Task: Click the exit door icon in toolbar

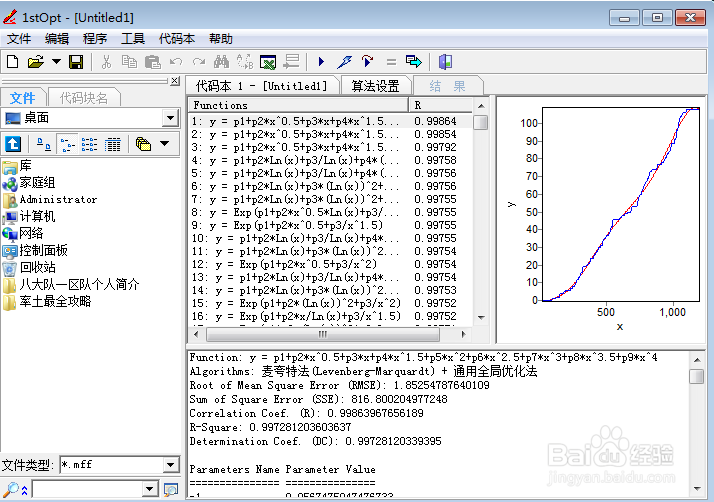Action: [445, 61]
